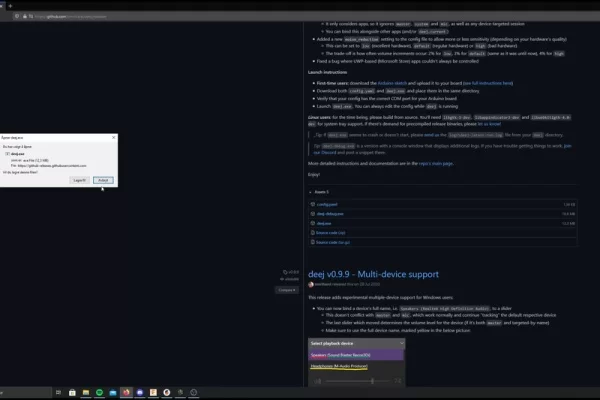Click the deej.exe file icon in the dialog
600x400 pixels.
(7, 154)
